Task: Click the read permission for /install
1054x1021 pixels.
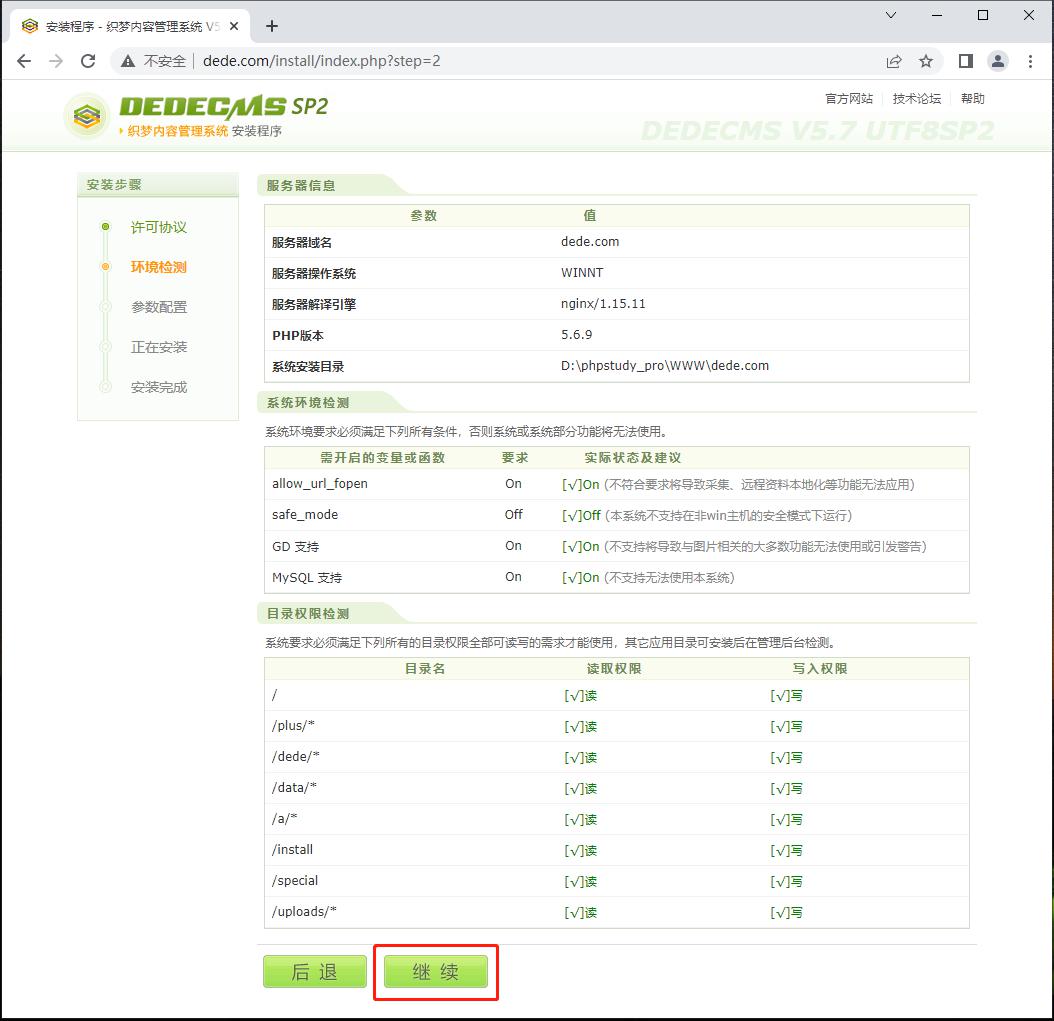Action: click(x=581, y=850)
